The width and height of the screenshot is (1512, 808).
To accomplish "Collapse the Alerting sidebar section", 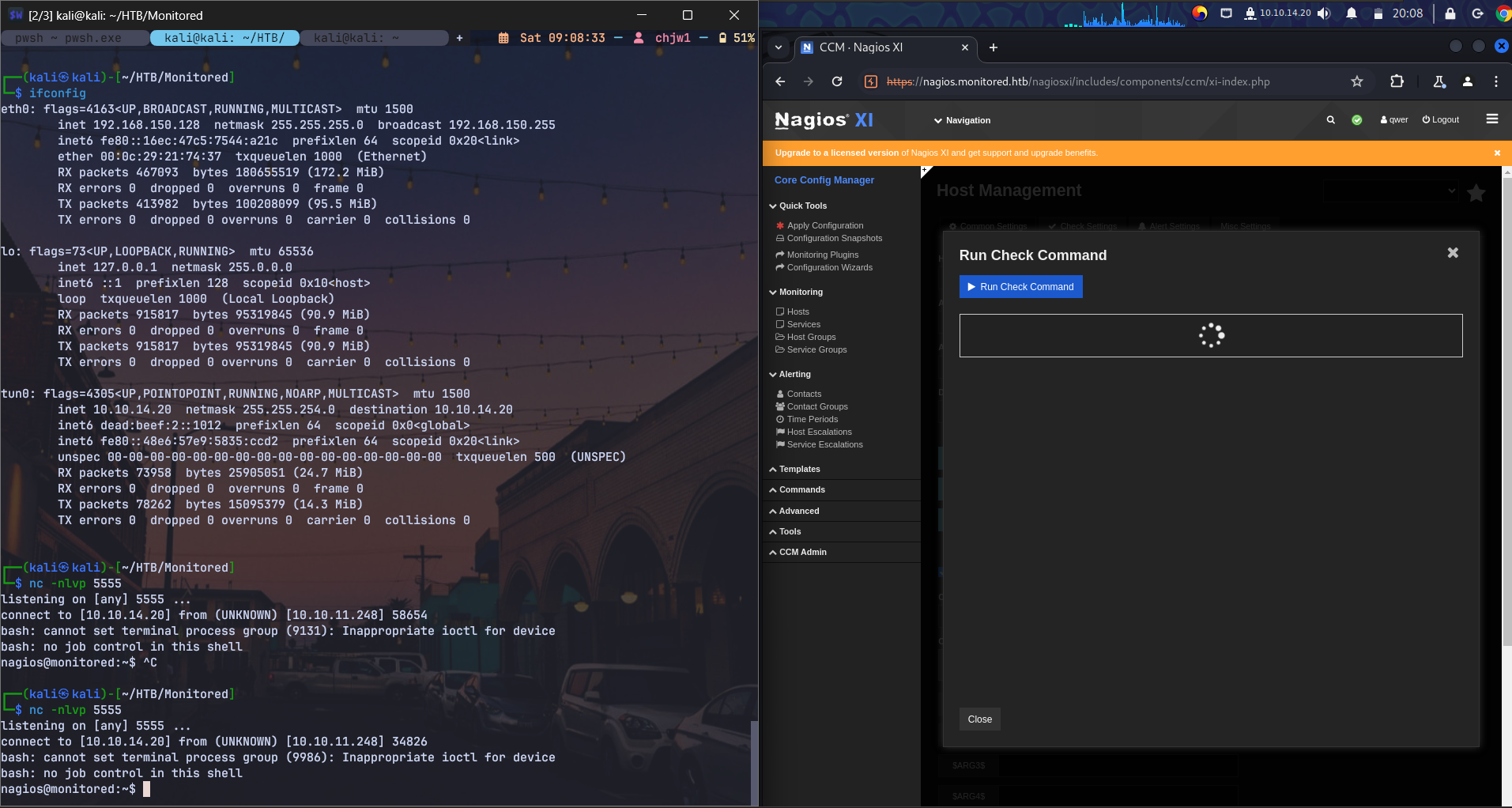I will point(790,374).
